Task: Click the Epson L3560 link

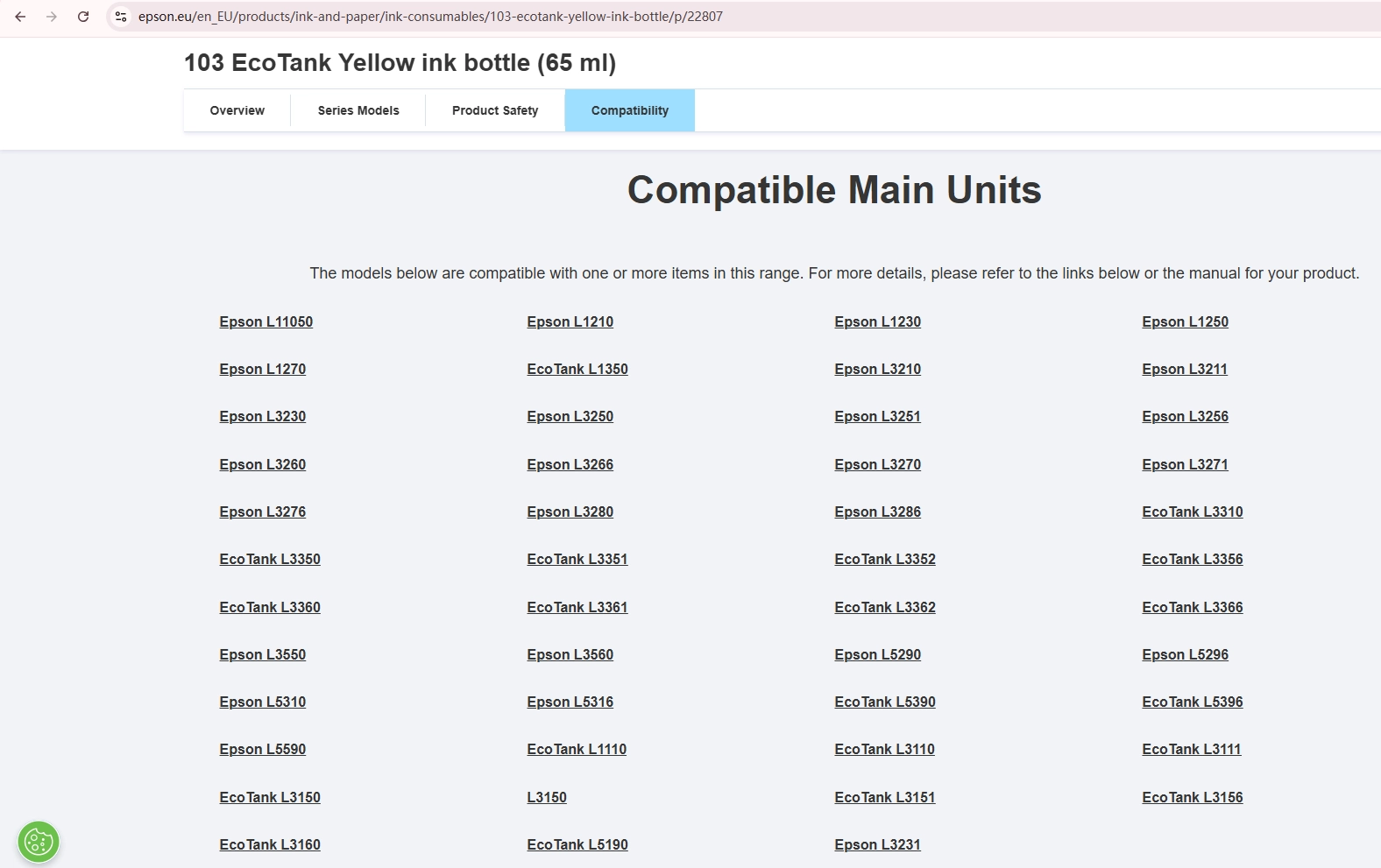Action: [570, 654]
